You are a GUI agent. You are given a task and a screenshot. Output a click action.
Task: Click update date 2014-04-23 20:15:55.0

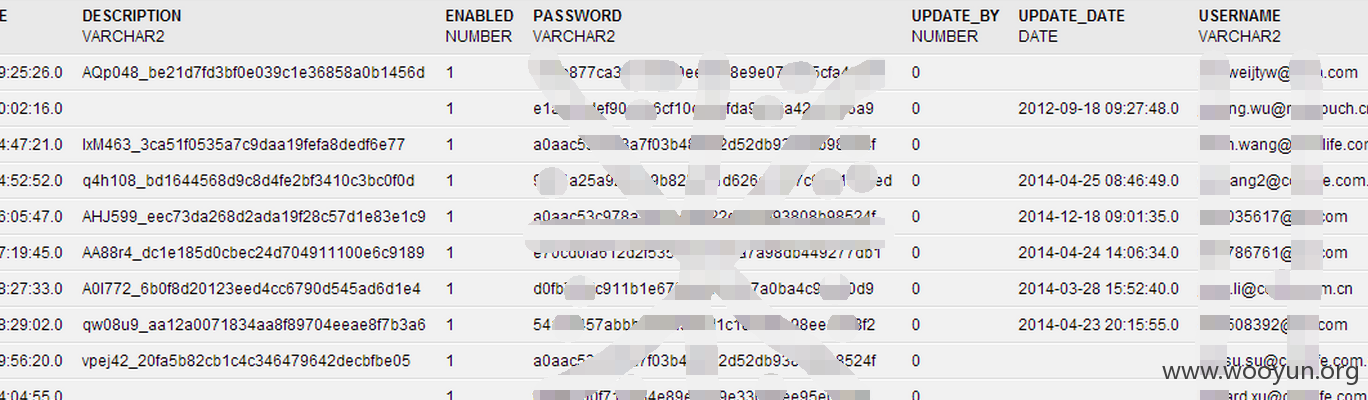1099,325
